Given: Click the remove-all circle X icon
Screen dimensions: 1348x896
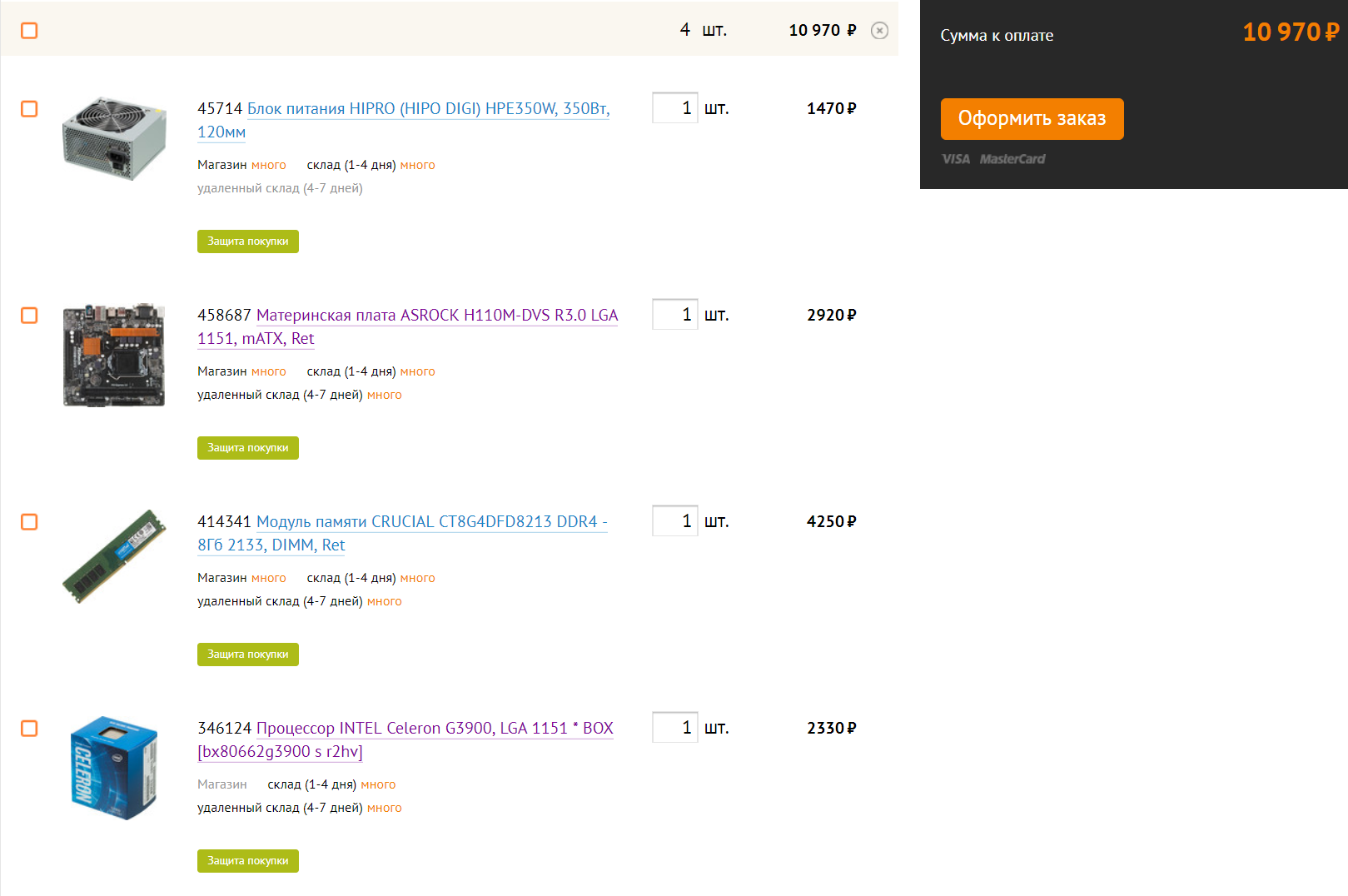Looking at the screenshot, I should (x=879, y=31).
